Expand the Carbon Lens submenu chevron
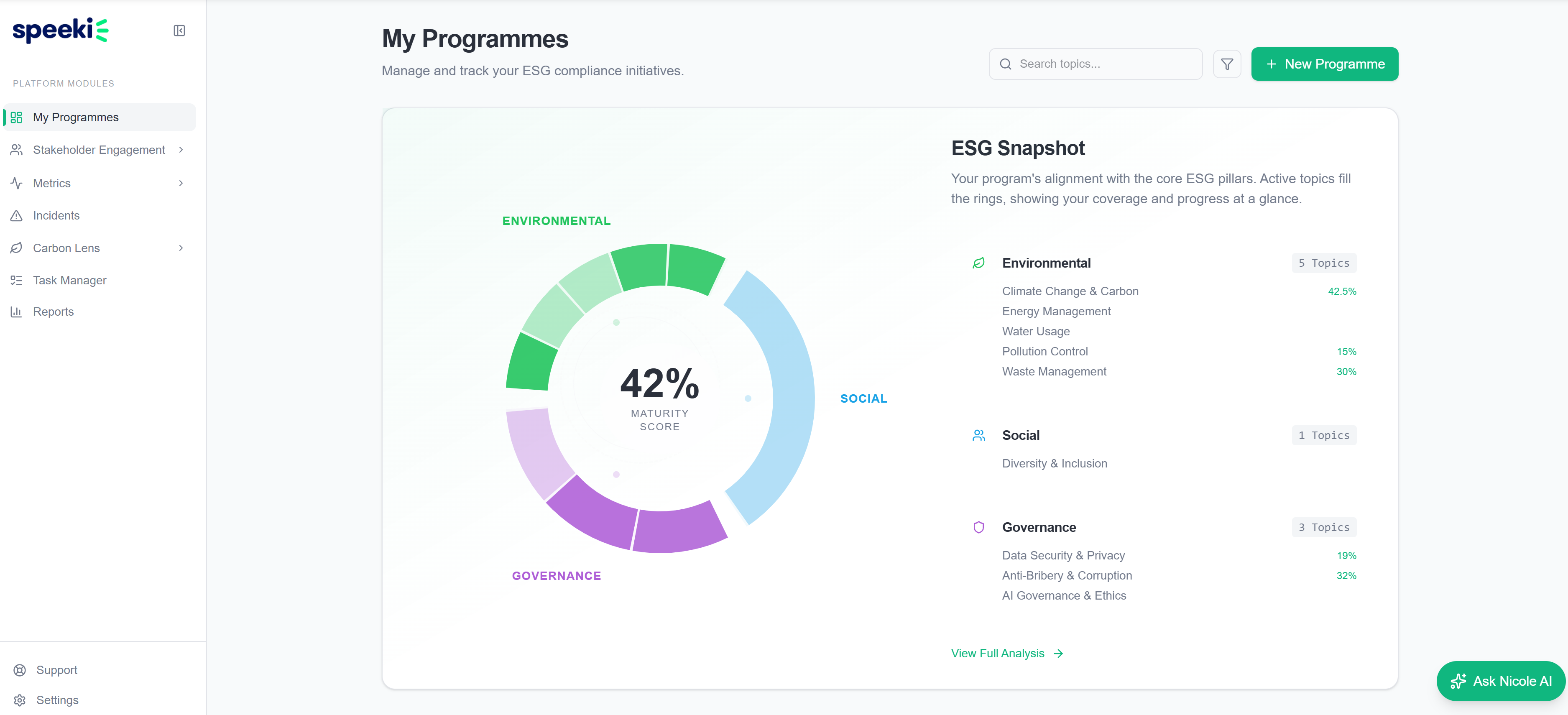The height and width of the screenshot is (715, 1568). pyautogui.click(x=181, y=248)
